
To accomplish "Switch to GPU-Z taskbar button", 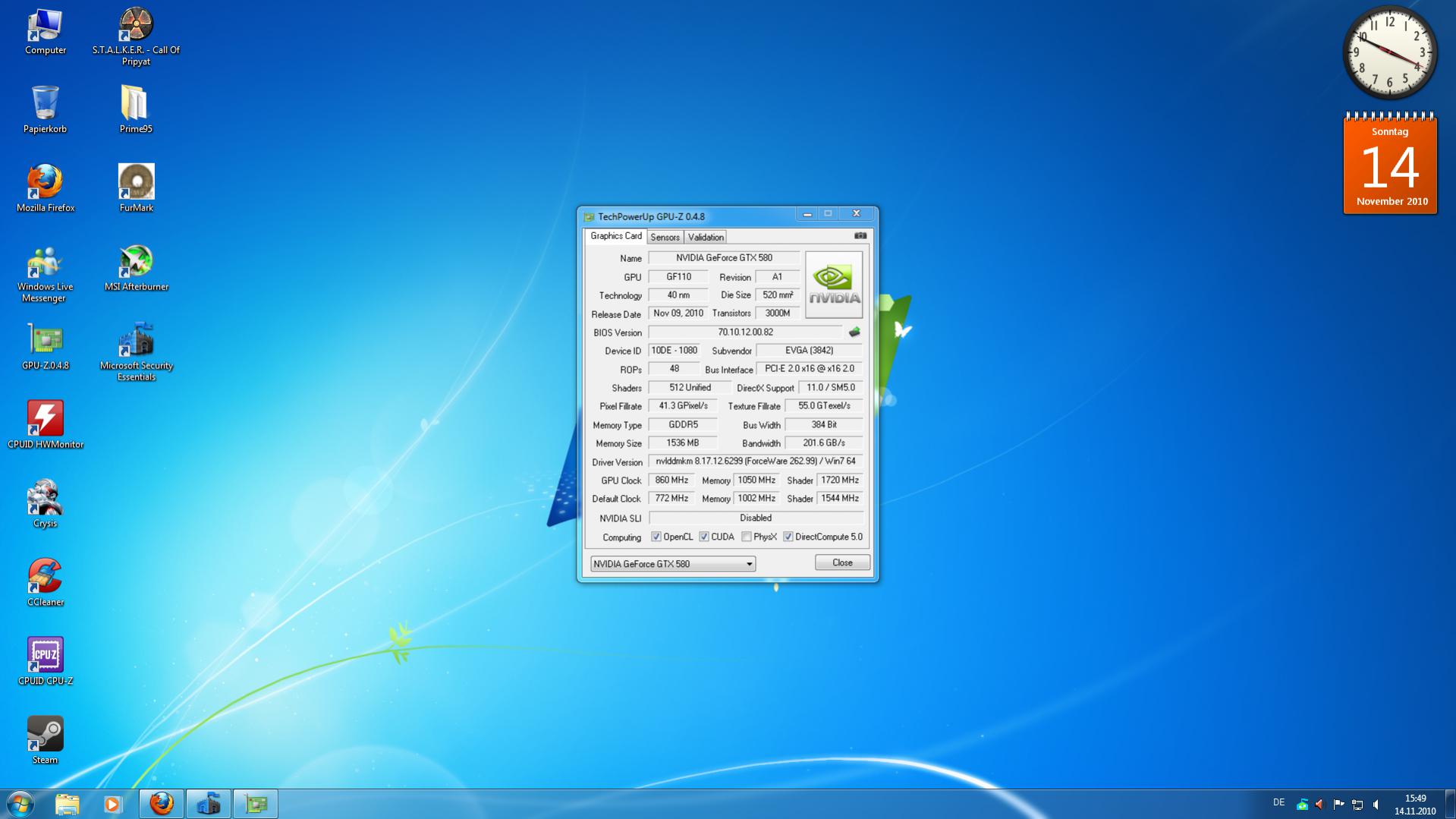I will [256, 804].
